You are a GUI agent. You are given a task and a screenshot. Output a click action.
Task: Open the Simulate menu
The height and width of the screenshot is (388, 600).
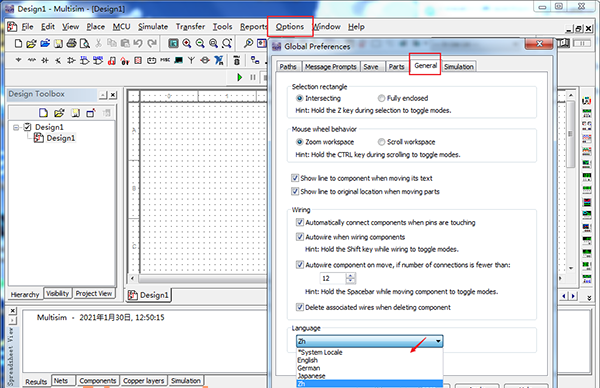click(153, 27)
